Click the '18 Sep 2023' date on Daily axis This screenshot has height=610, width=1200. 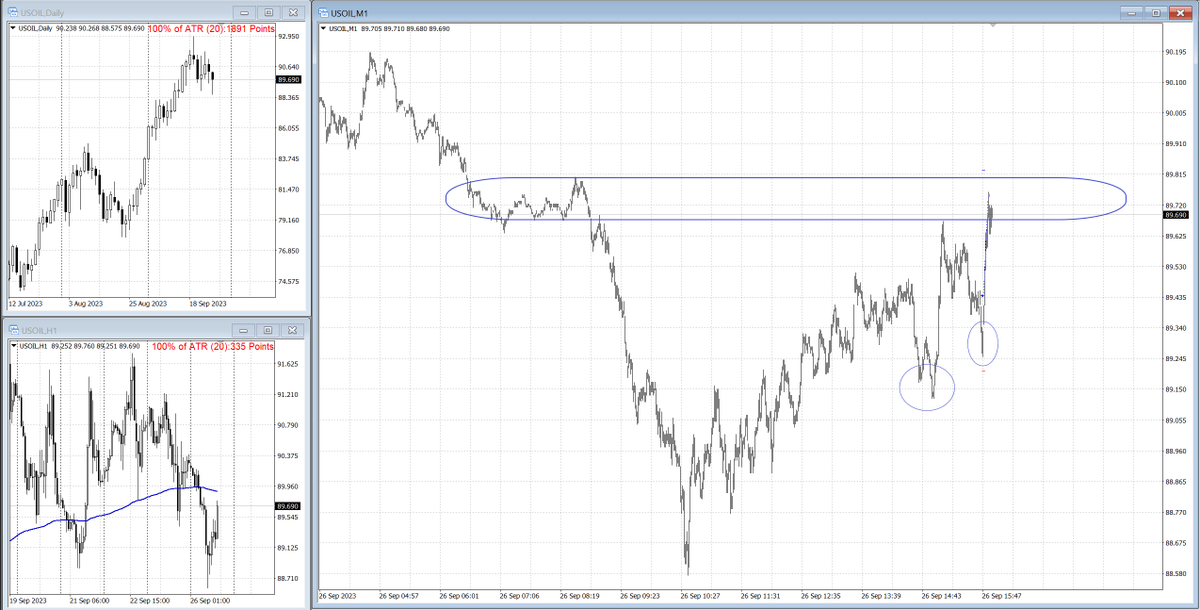coord(207,303)
